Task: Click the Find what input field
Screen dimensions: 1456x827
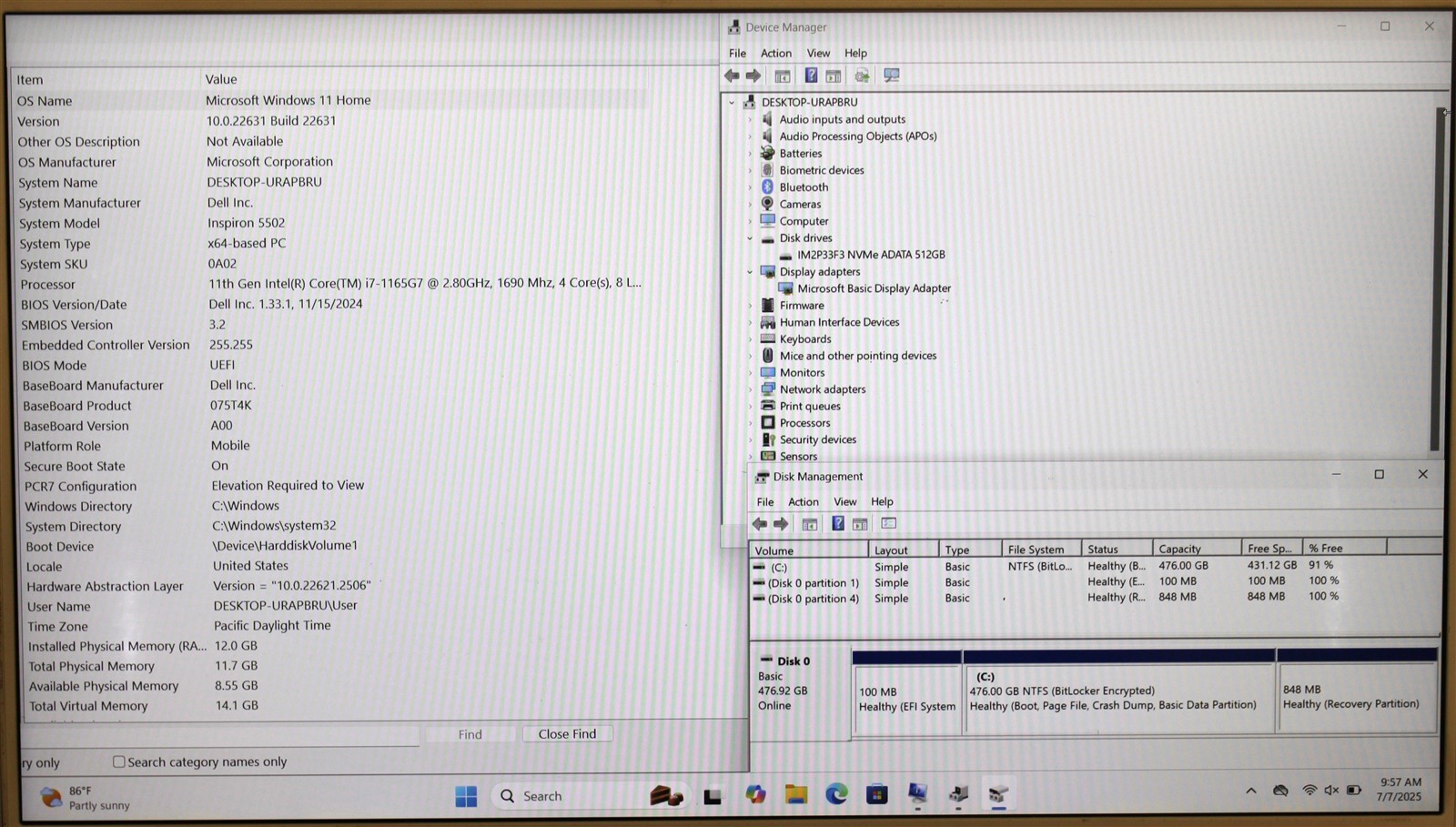Action: tap(221, 735)
